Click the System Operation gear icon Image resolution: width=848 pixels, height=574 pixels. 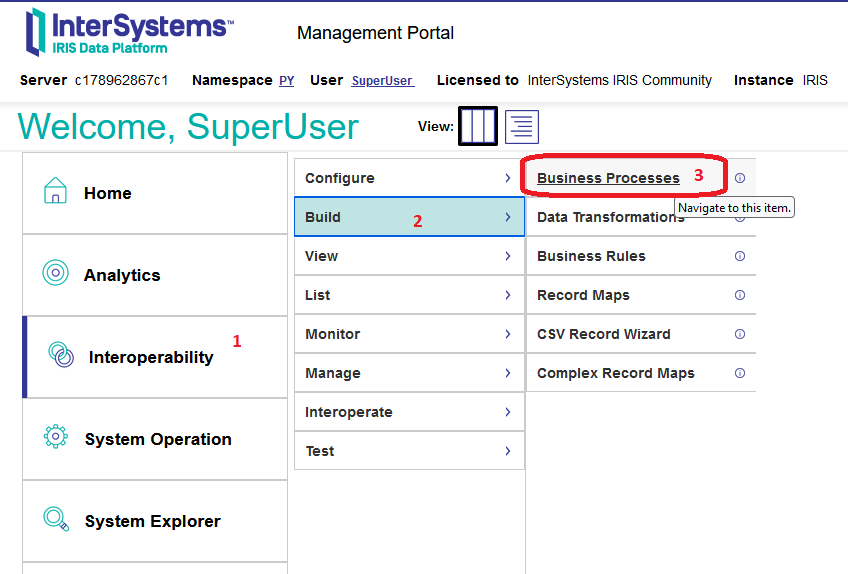point(56,437)
